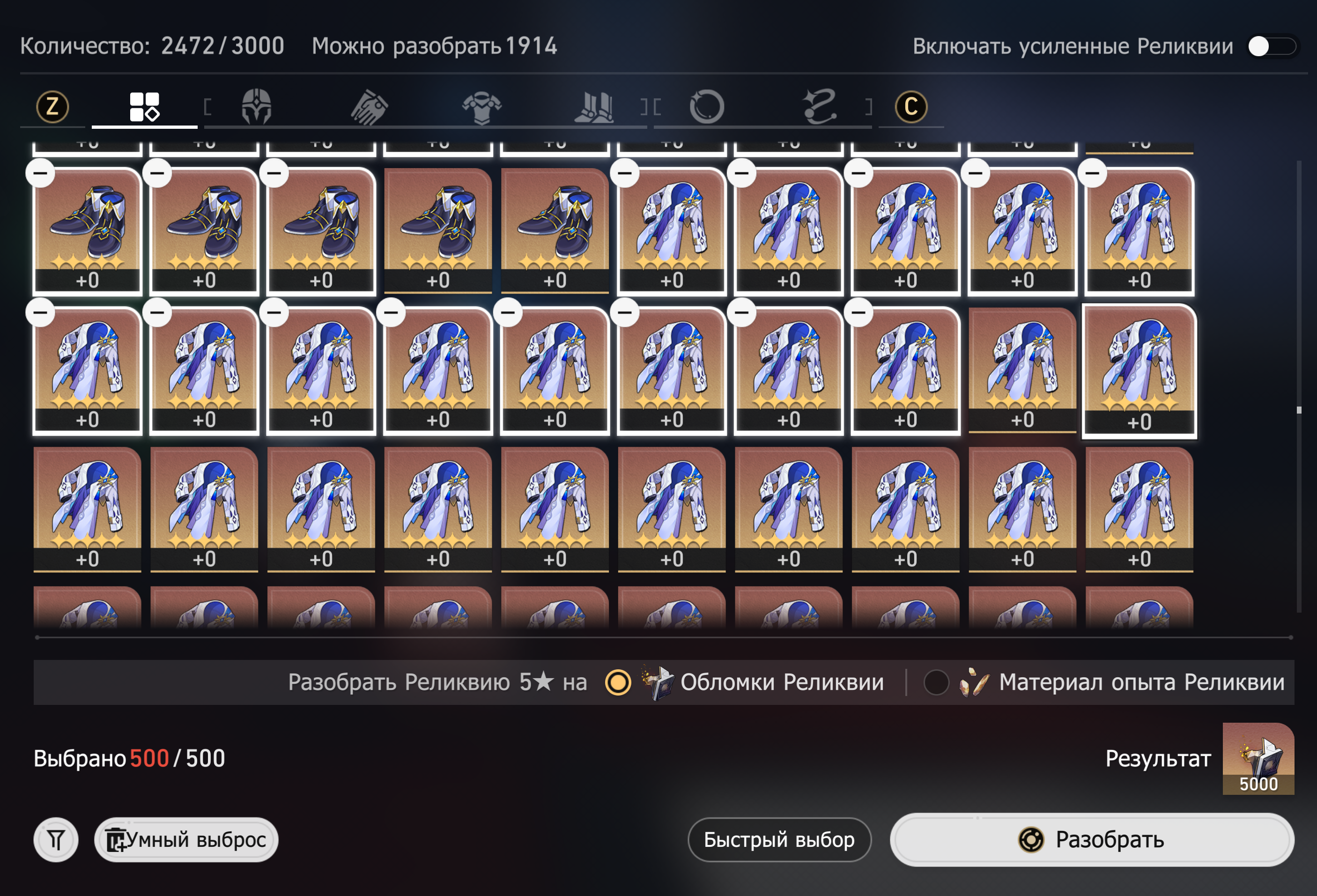Select the planar sphere filter icon
Image resolution: width=1317 pixels, height=896 pixels.
pyautogui.click(x=707, y=106)
